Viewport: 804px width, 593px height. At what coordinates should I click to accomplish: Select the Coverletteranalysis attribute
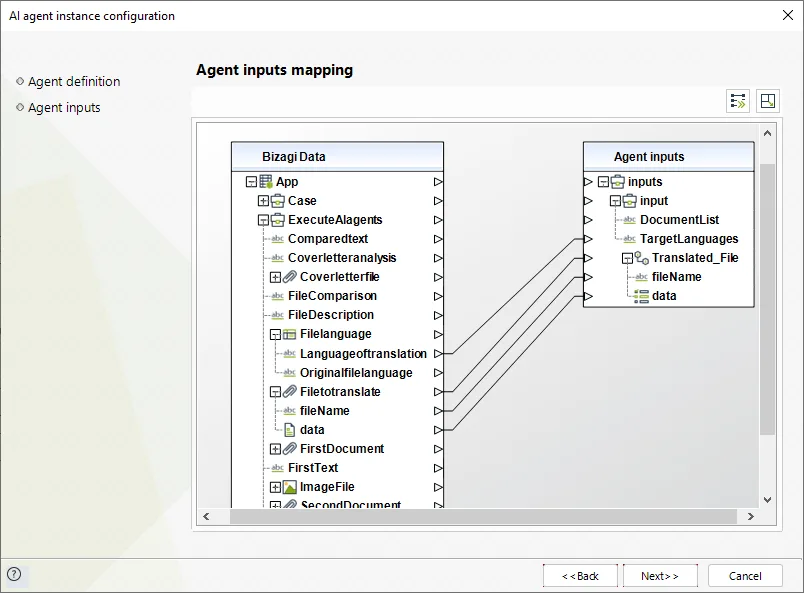click(342, 258)
